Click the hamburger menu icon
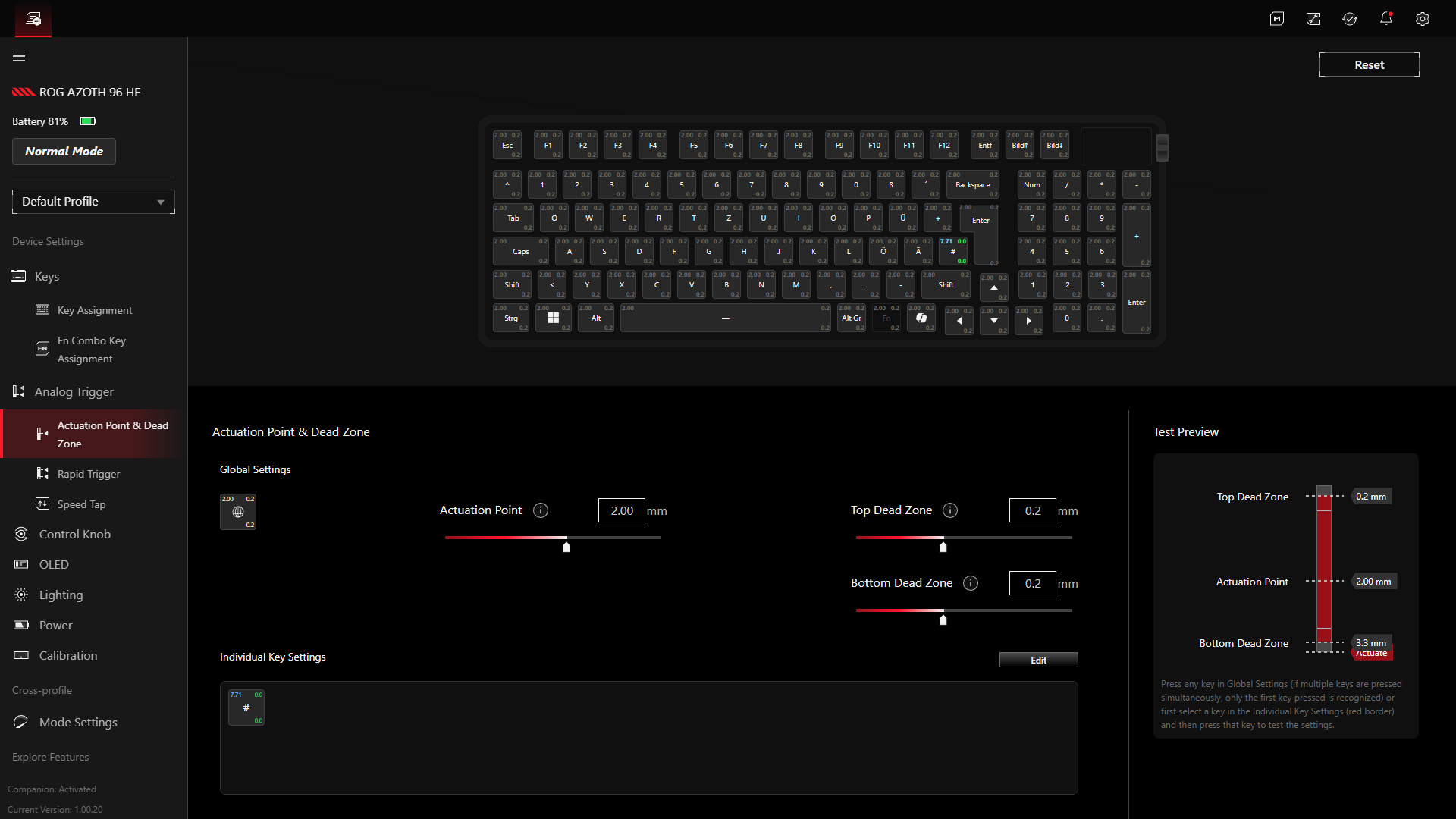Screen dimensions: 1456x819 pos(19,56)
